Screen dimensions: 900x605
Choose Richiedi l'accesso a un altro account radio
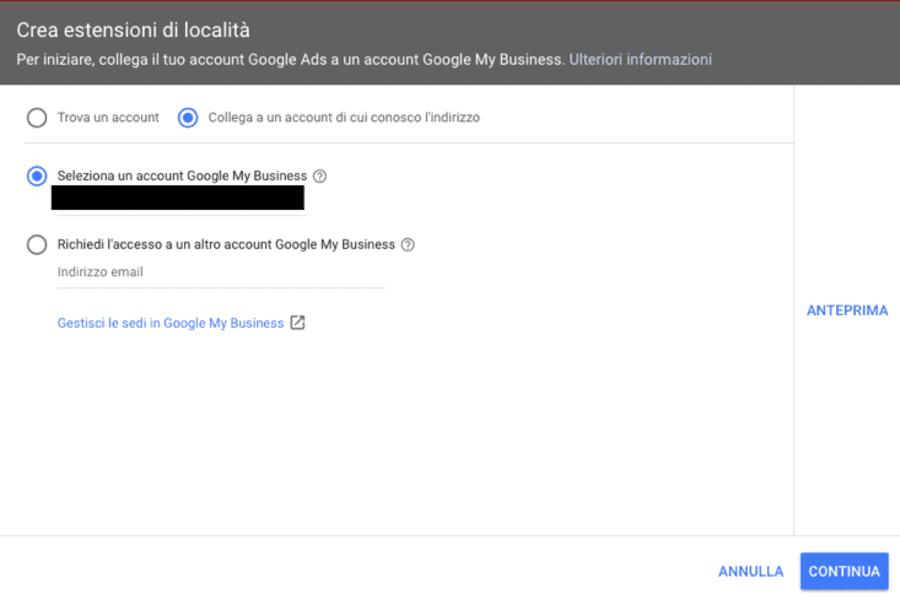[37, 245]
